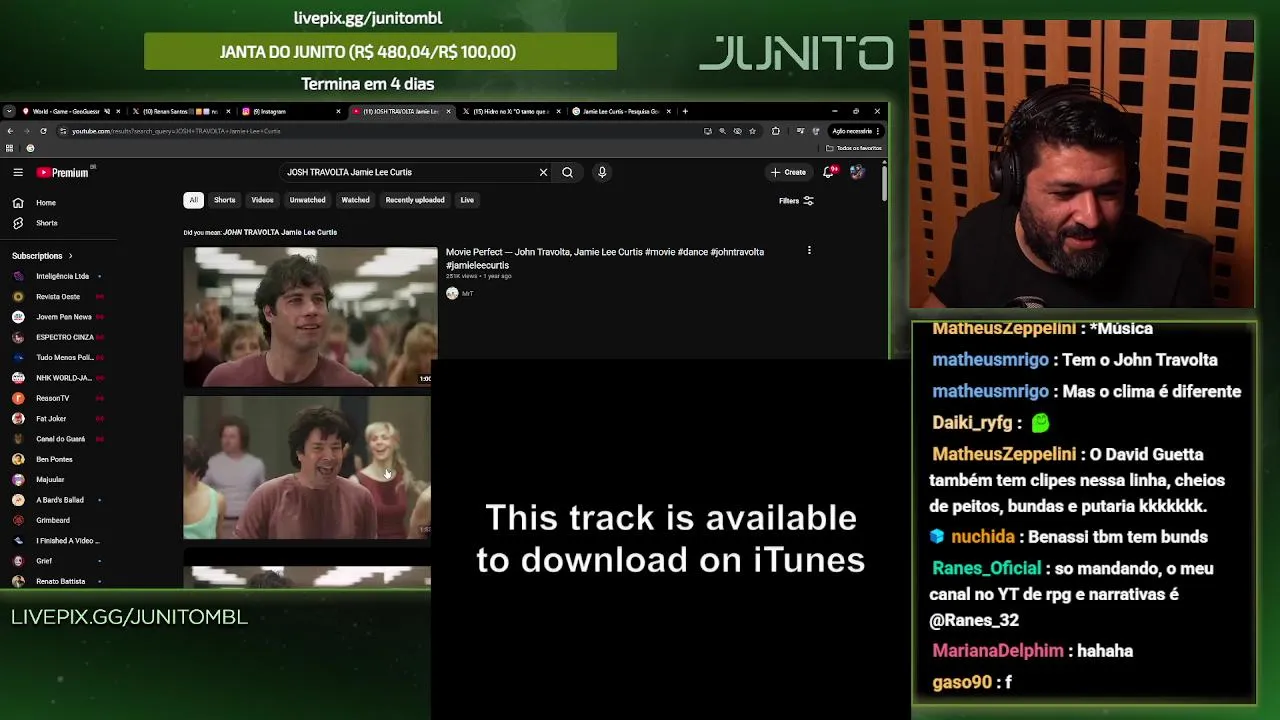Open ReasonTV channel avatar
Image resolution: width=1280 pixels, height=720 pixels.
click(x=18, y=398)
